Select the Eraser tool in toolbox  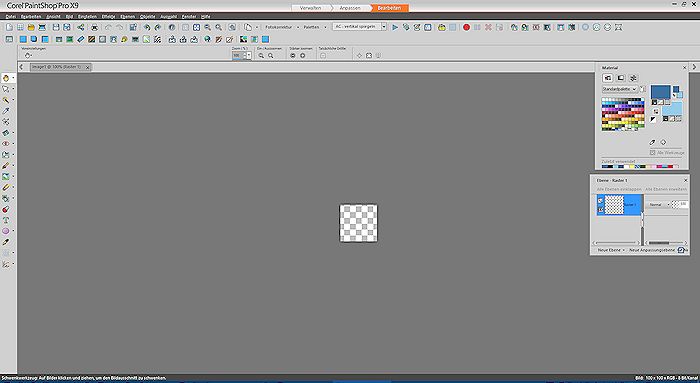[6, 187]
